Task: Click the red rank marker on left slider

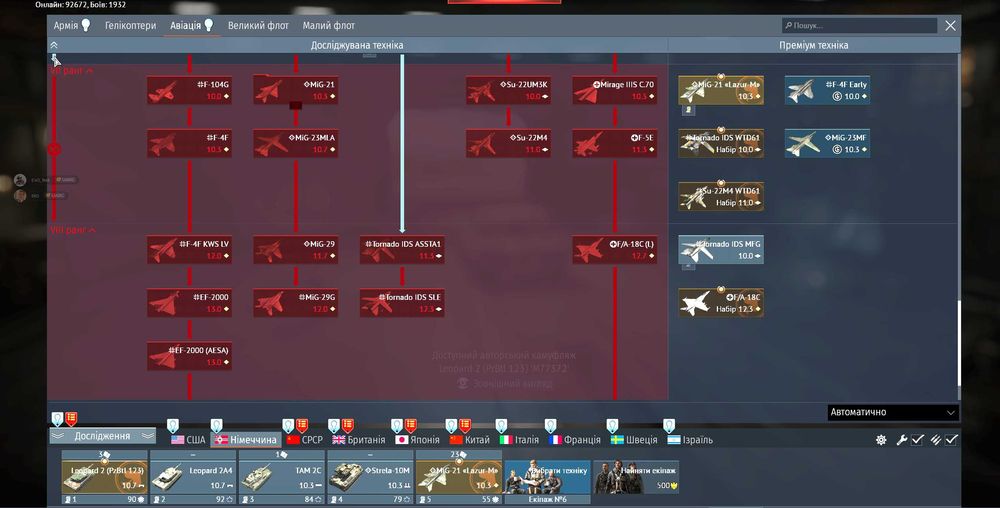Action: point(54,149)
